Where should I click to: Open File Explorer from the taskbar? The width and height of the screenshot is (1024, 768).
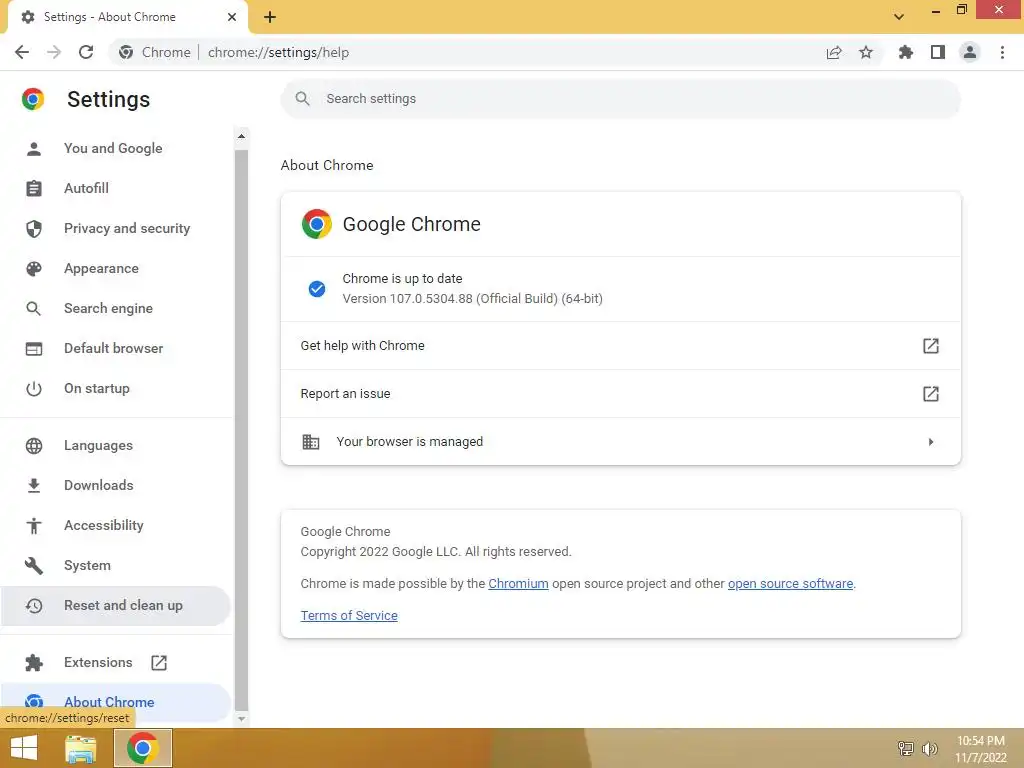point(81,748)
